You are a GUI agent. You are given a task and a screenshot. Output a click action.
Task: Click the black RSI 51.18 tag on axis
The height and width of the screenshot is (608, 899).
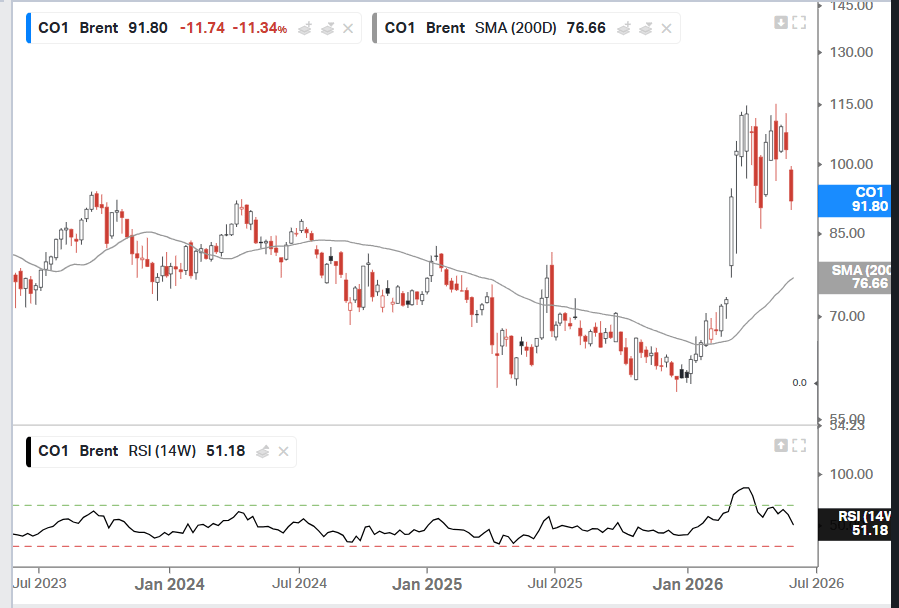tap(854, 524)
